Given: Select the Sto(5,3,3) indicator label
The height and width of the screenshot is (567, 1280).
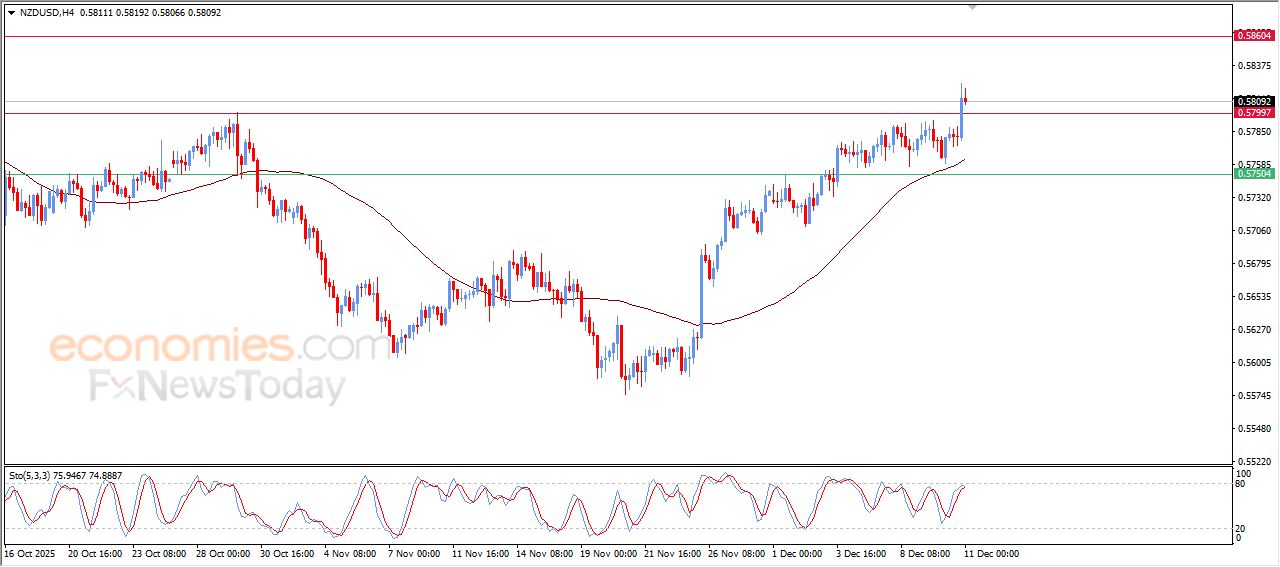Looking at the screenshot, I should (32, 476).
